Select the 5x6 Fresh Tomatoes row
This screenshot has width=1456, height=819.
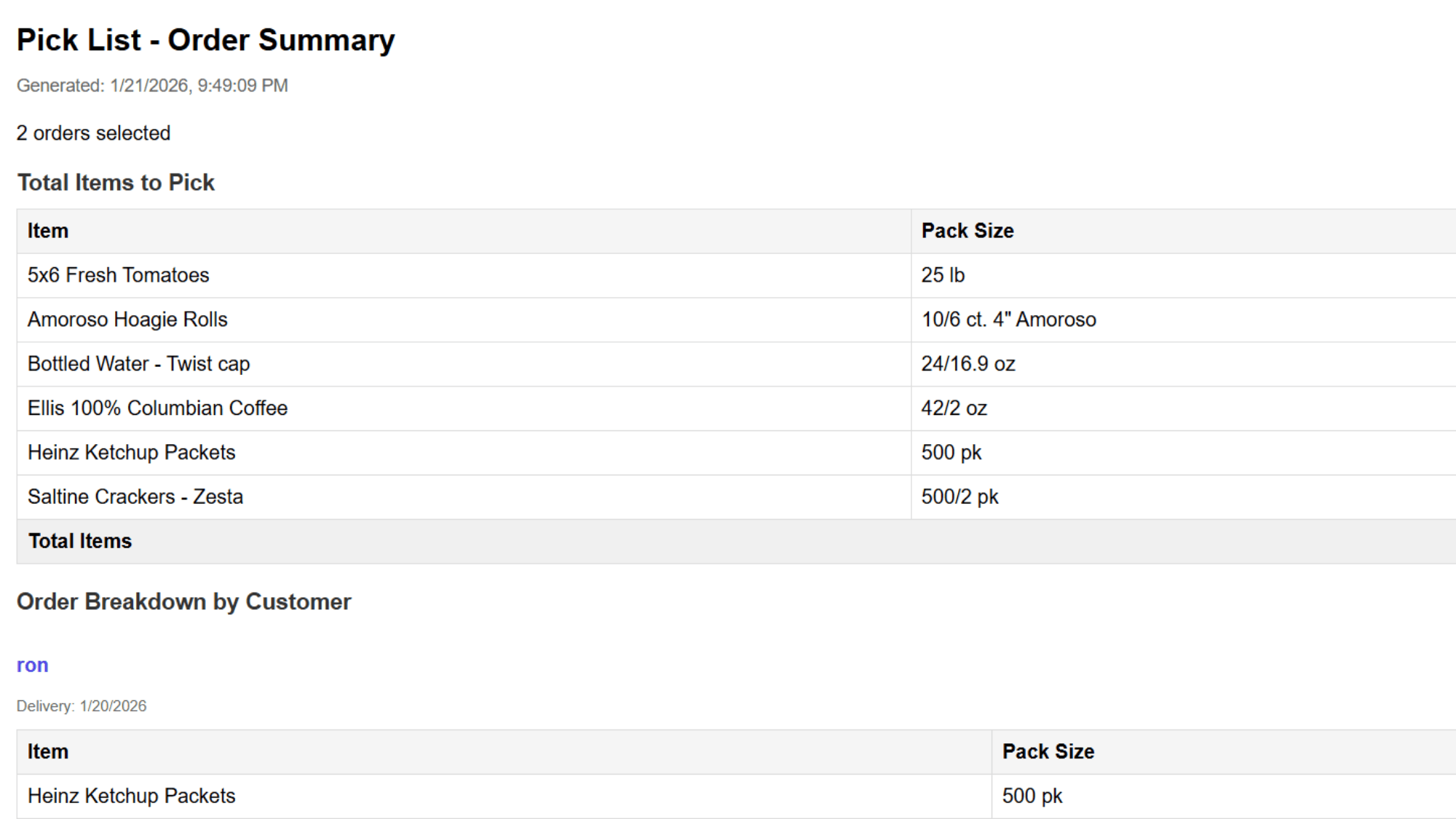tap(118, 275)
